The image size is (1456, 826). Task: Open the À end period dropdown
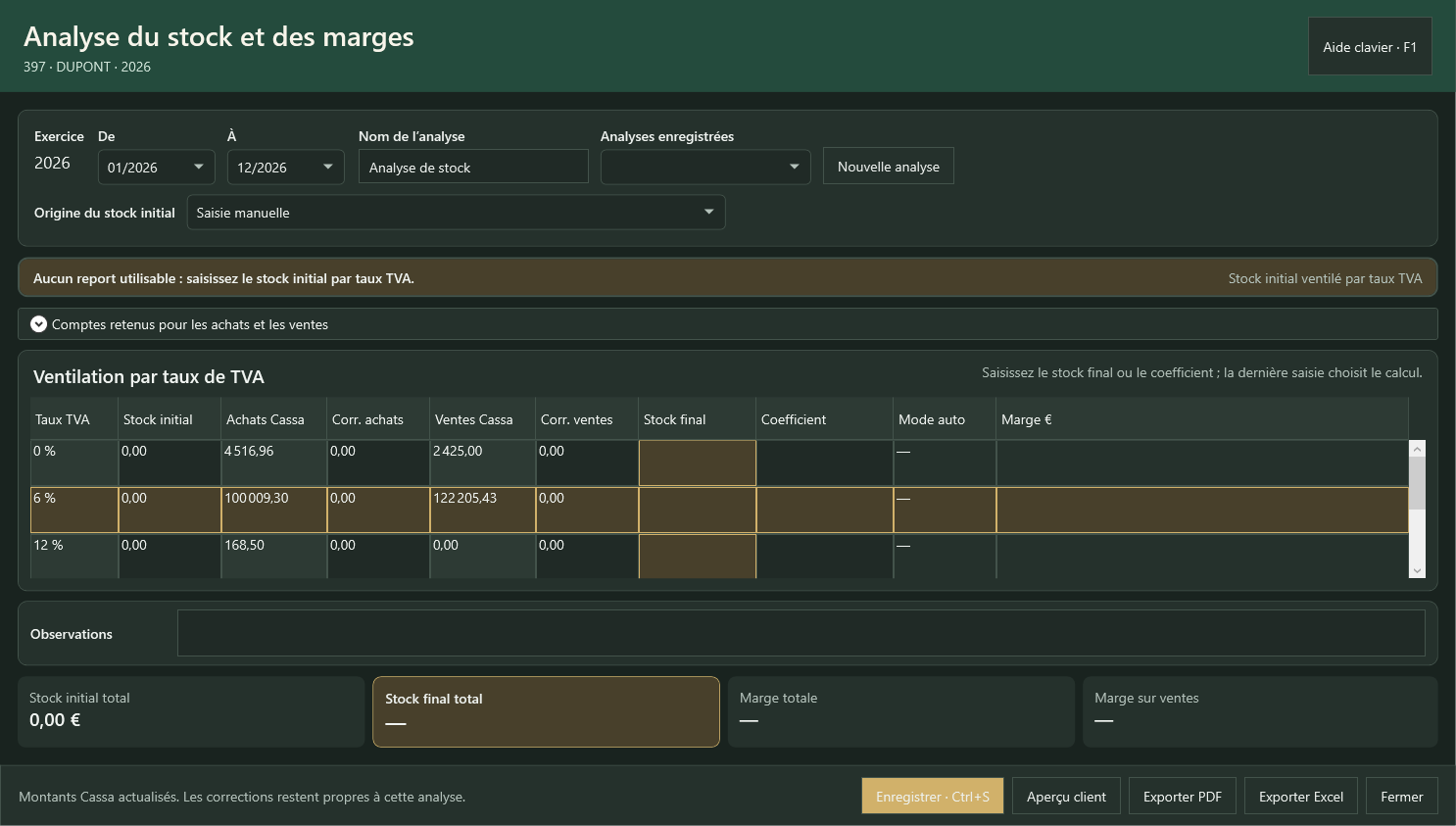[x=286, y=168]
